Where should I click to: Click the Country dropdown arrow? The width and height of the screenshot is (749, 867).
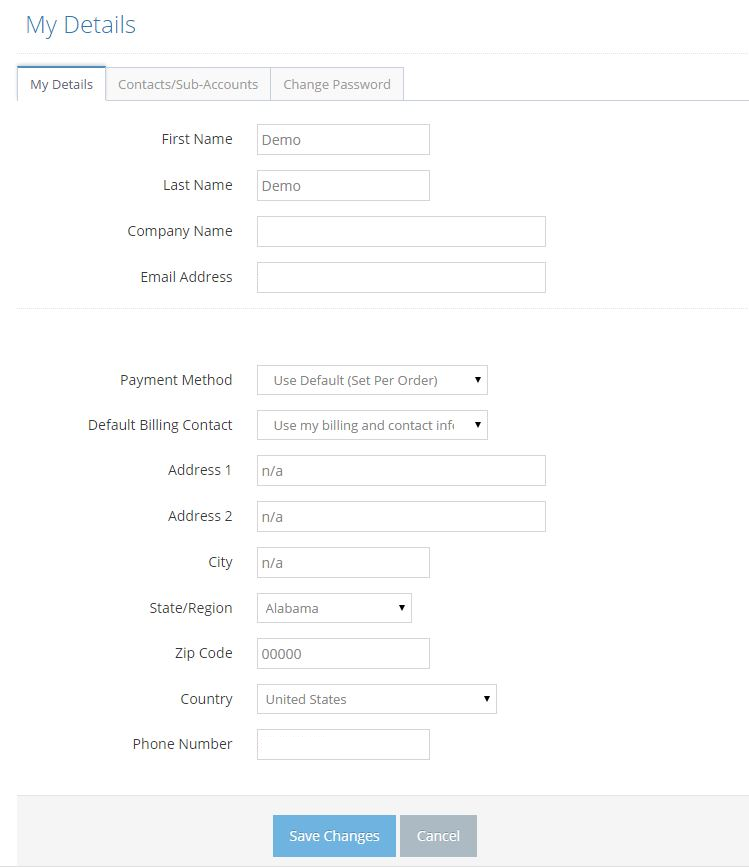click(x=488, y=699)
